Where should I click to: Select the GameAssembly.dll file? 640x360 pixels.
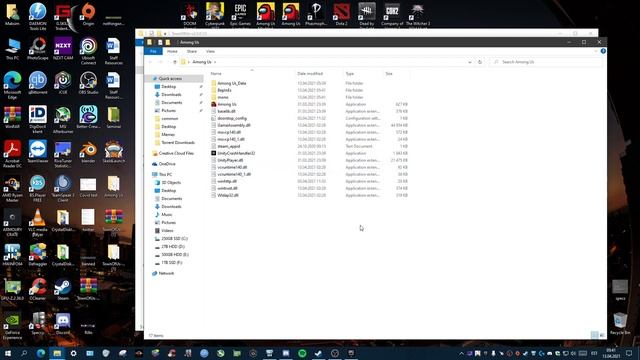[233, 125]
